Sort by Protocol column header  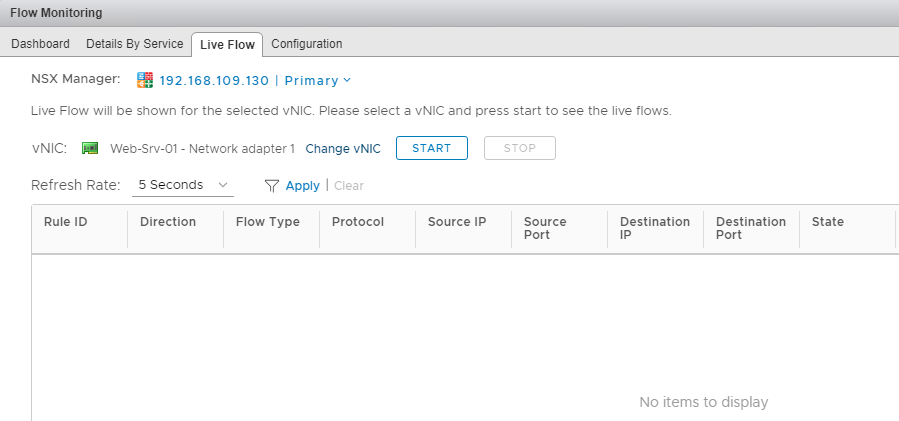pos(358,222)
